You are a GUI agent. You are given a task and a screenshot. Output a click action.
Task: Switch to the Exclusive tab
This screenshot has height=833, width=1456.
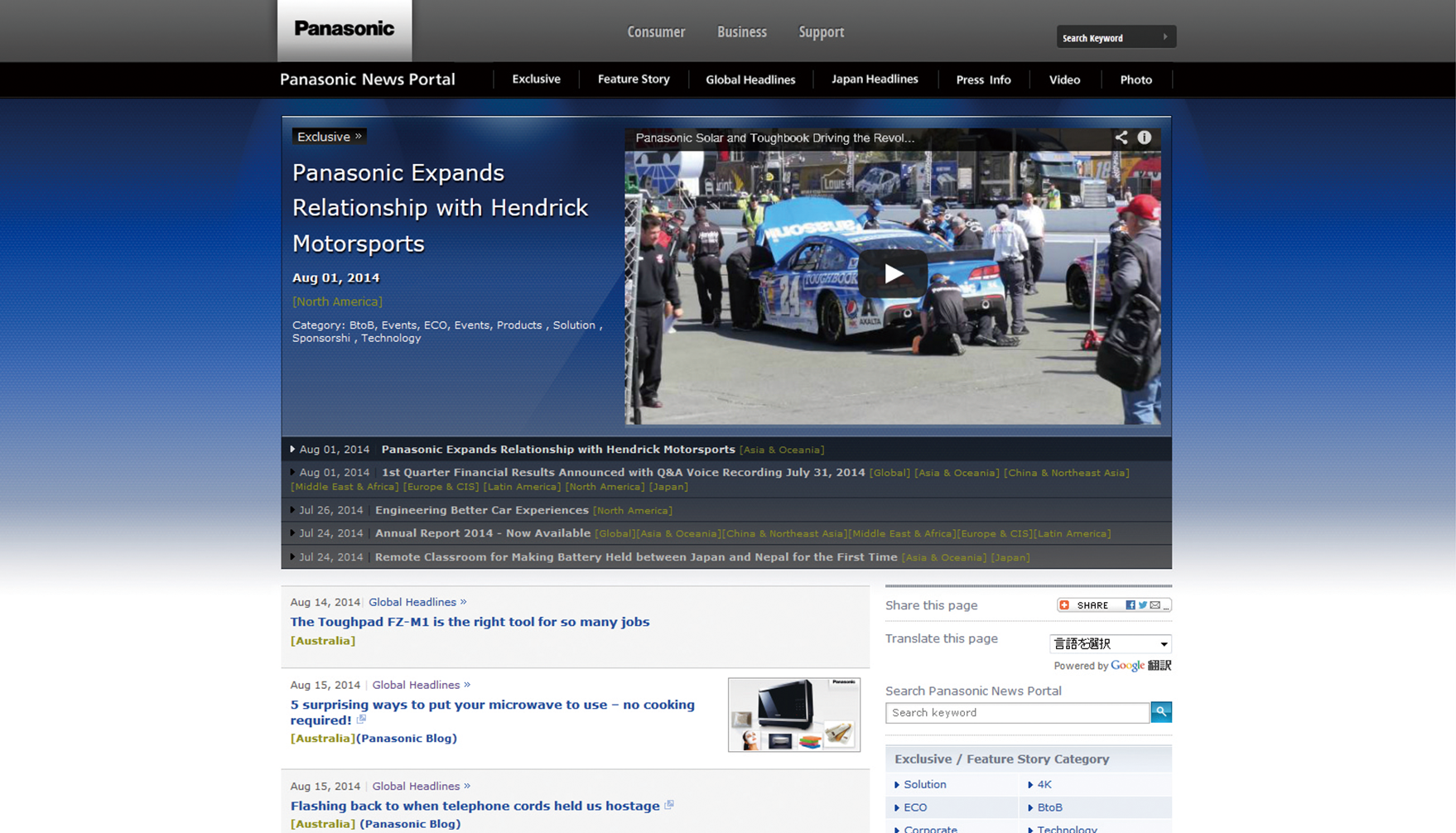536,79
